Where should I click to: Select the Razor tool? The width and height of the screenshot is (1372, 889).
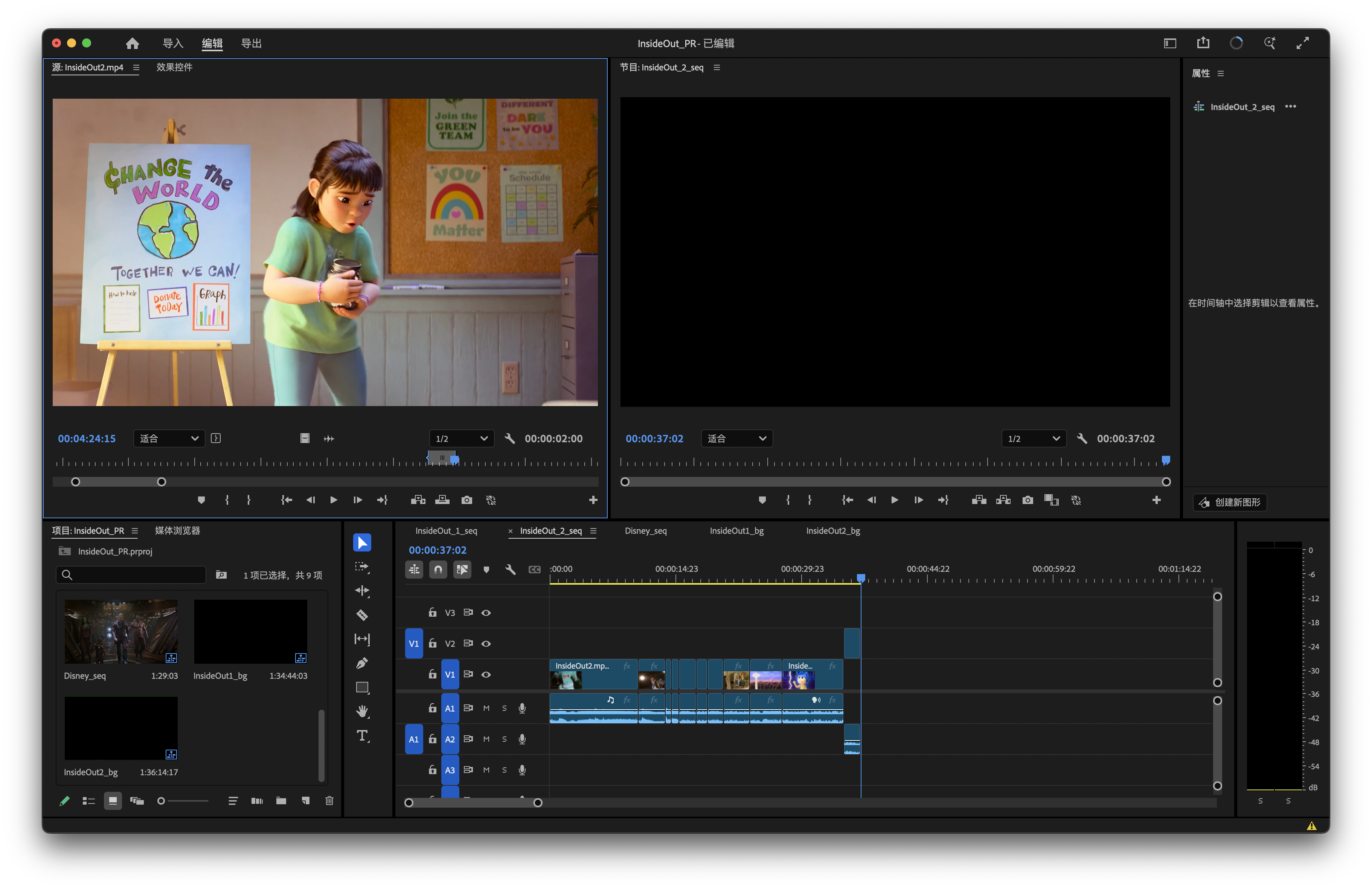pyautogui.click(x=362, y=615)
